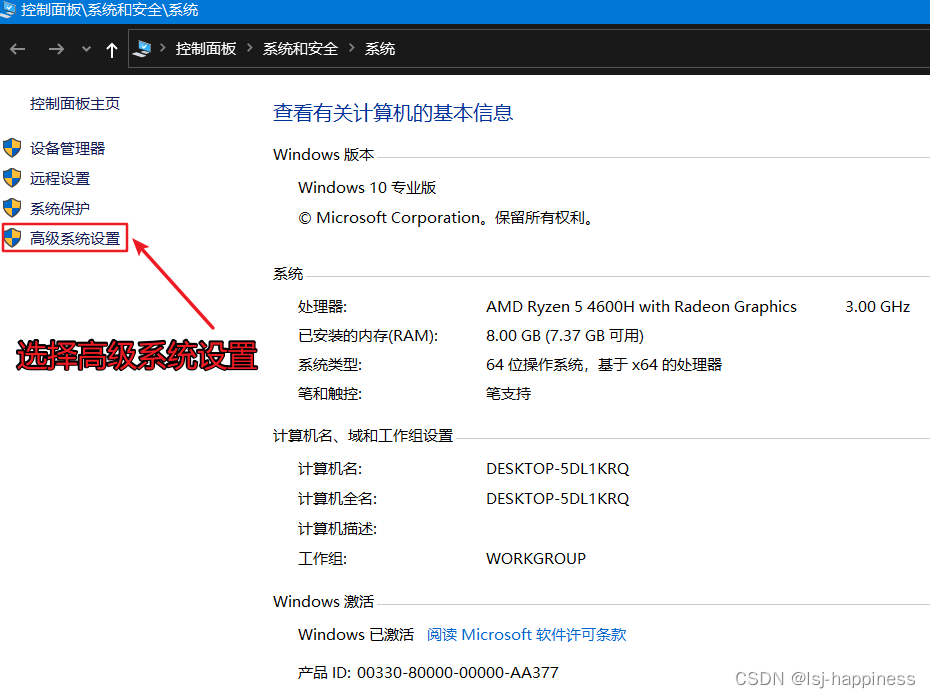Click the 笔和触控: label
This screenshot has height=698, width=930.
click(x=330, y=394)
